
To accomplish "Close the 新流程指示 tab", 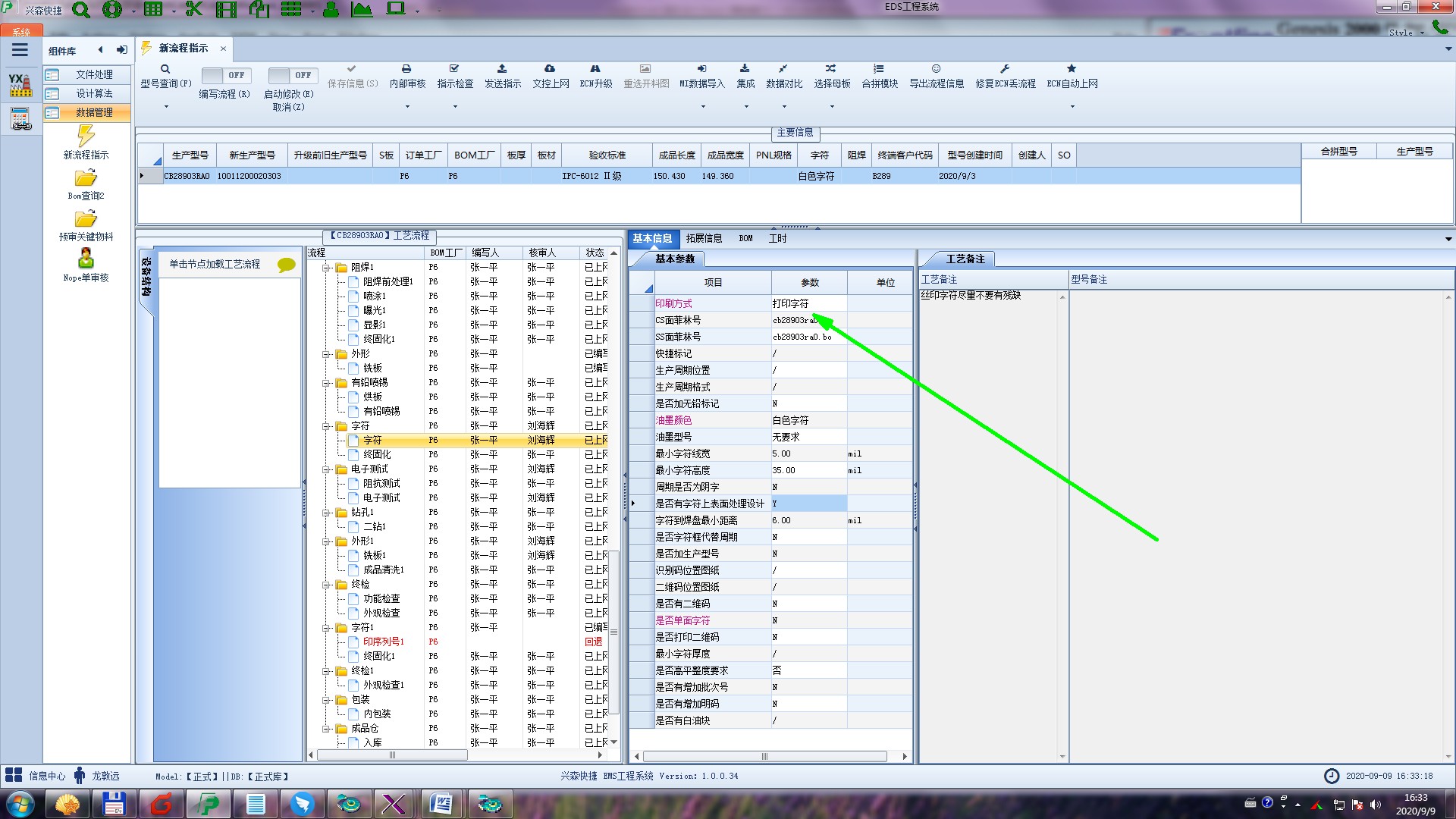I will pyautogui.click(x=223, y=49).
